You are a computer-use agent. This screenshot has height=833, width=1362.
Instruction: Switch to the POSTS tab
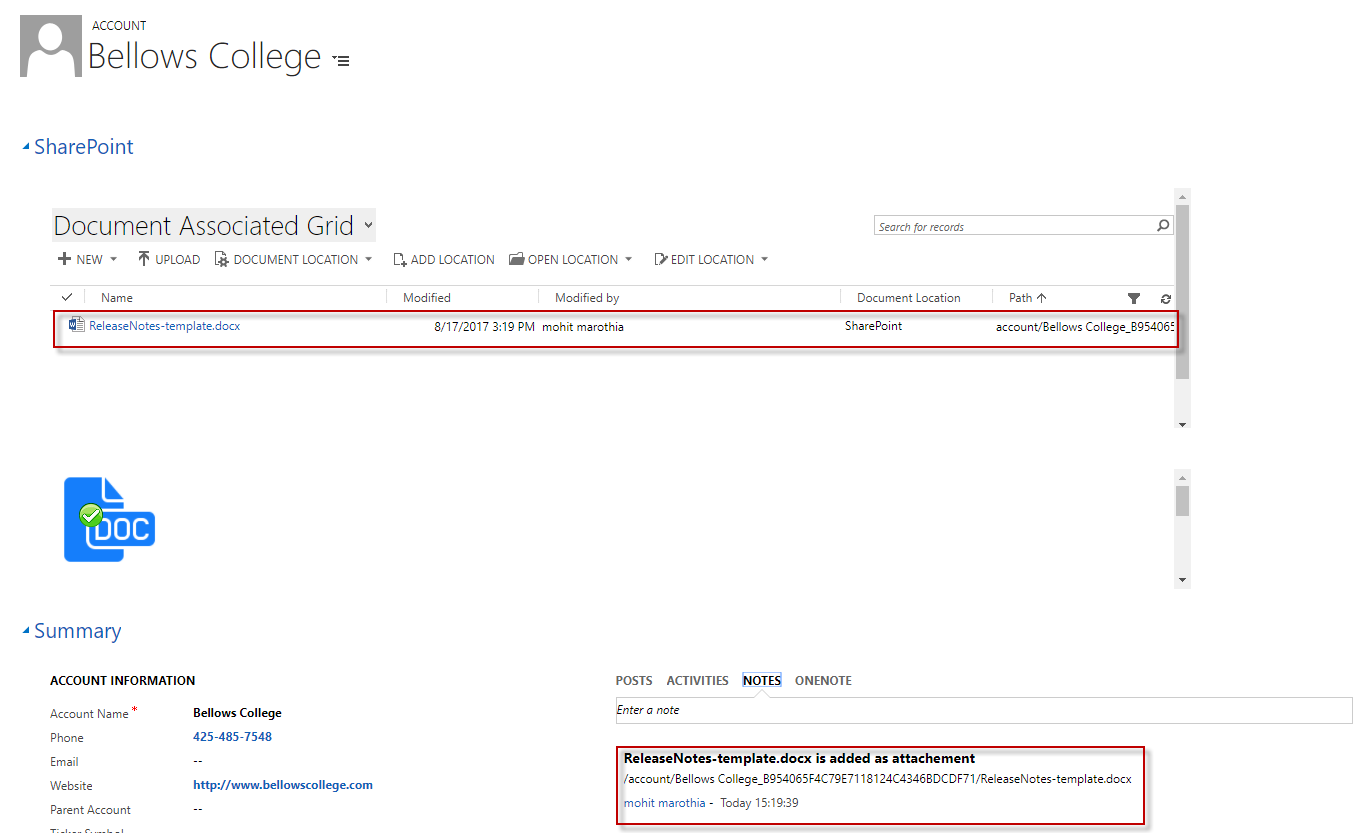coord(634,681)
